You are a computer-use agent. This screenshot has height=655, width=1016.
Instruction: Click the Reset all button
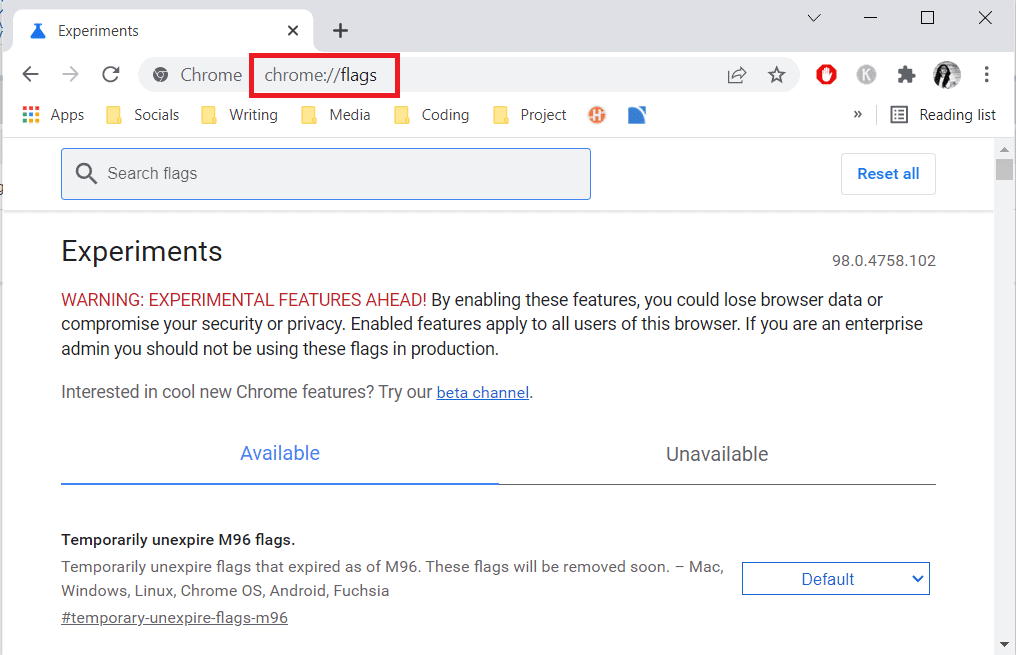click(888, 174)
